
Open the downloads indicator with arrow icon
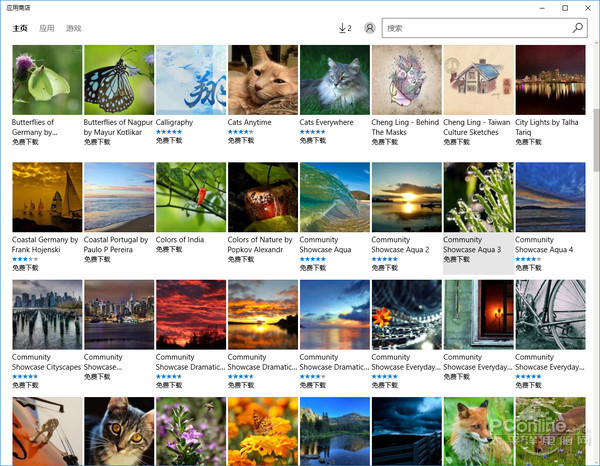(x=345, y=29)
